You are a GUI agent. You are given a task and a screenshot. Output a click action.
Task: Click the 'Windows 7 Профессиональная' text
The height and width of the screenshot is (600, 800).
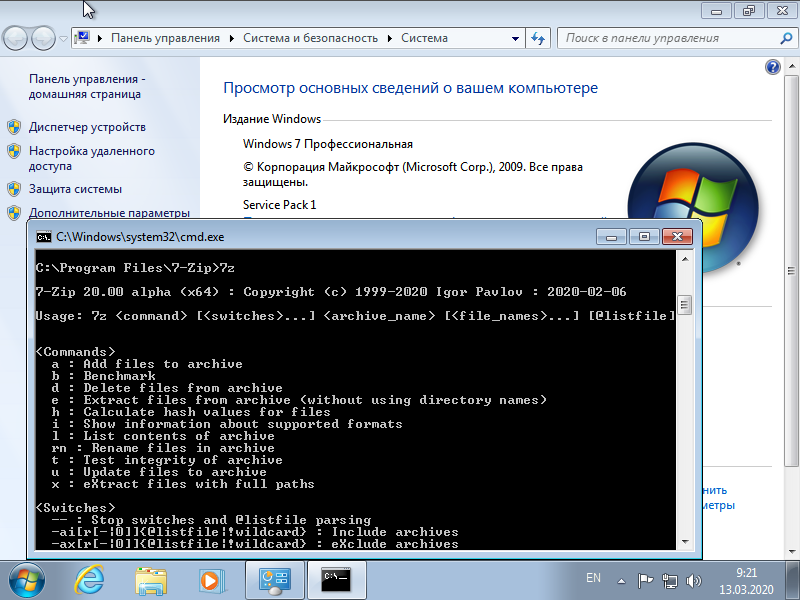[x=328, y=144]
